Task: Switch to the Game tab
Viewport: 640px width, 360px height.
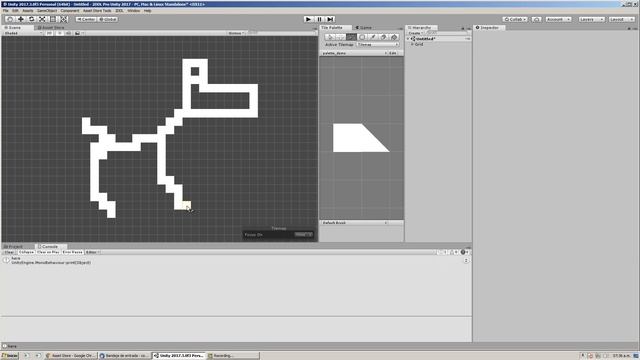Action: tap(364, 27)
